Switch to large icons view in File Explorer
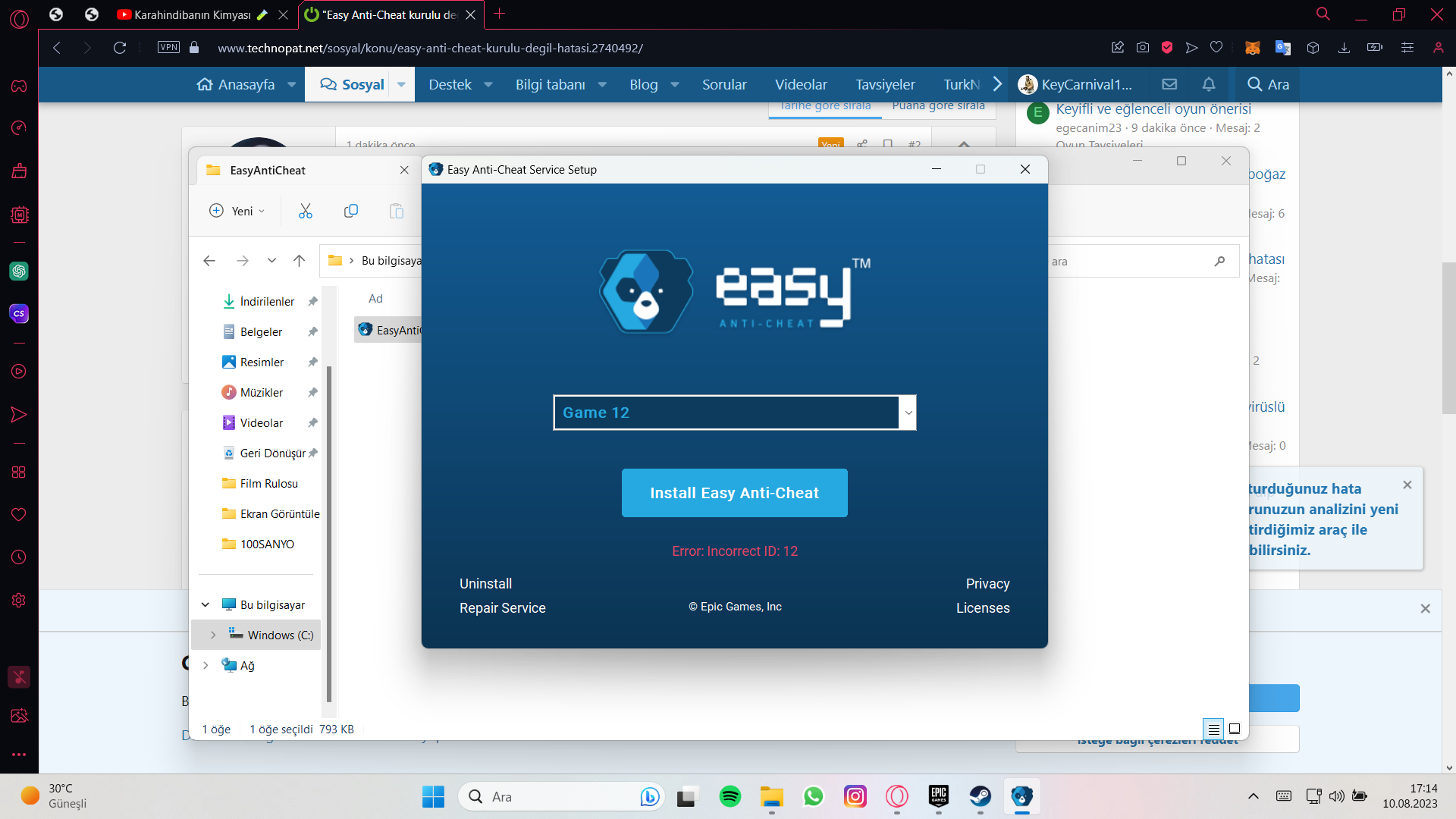This screenshot has width=1456, height=819. [x=1235, y=729]
